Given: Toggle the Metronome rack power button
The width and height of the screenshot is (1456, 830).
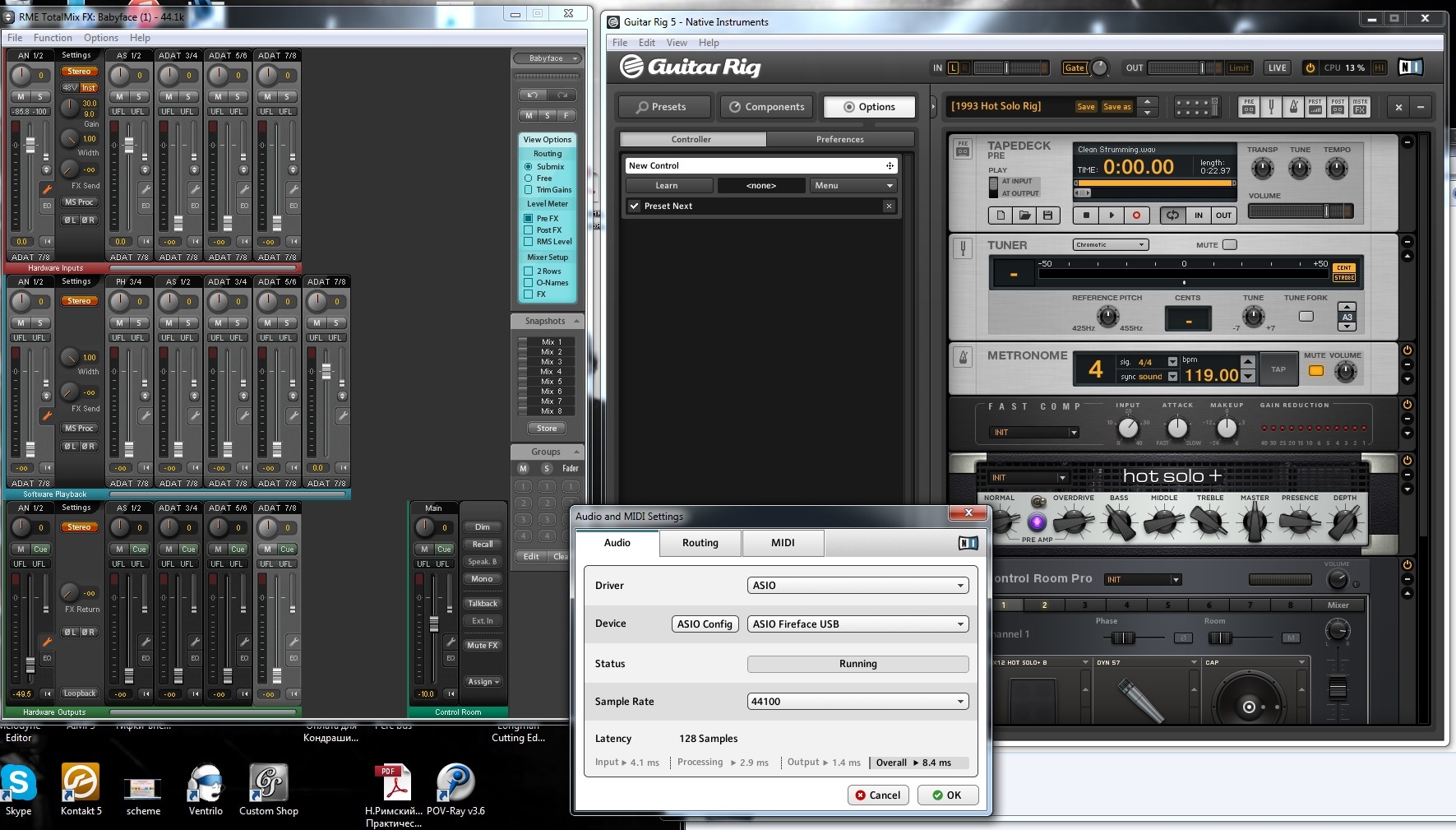Looking at the screenshot, I should (x=1407, y=350).
